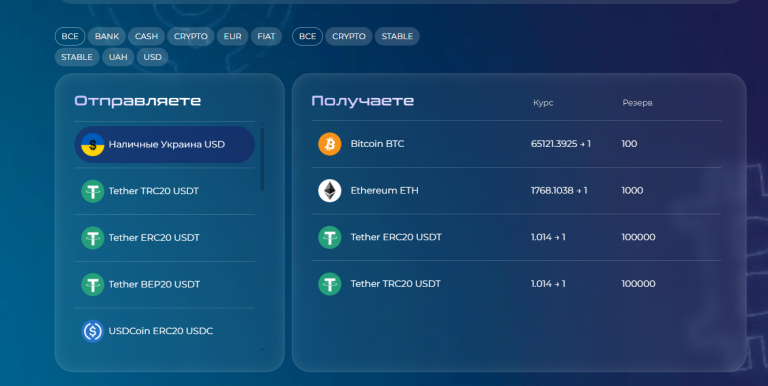Choose the USD filter tag

(152, 57)
